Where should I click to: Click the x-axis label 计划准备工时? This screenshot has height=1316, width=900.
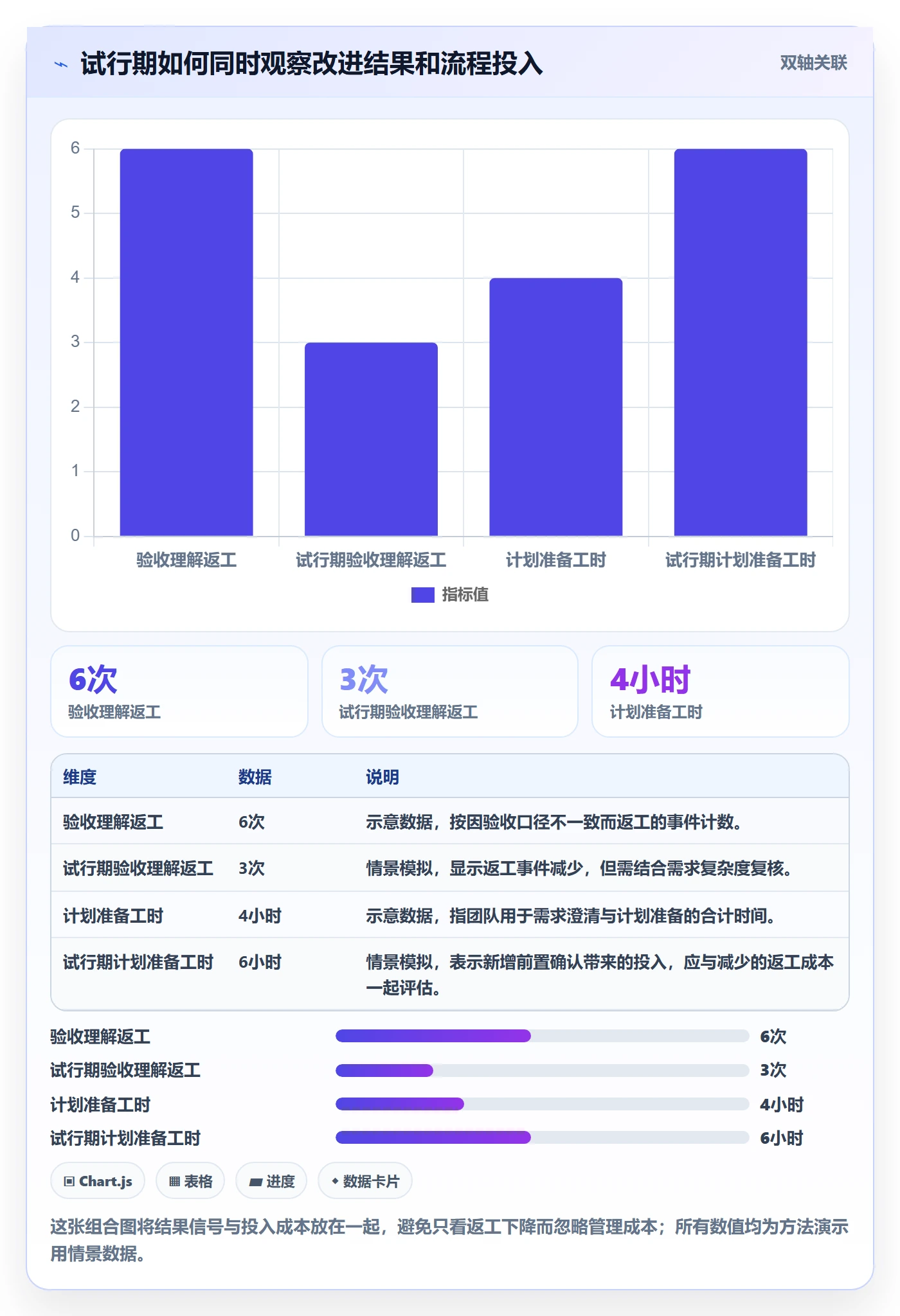(x=556, y=560)
